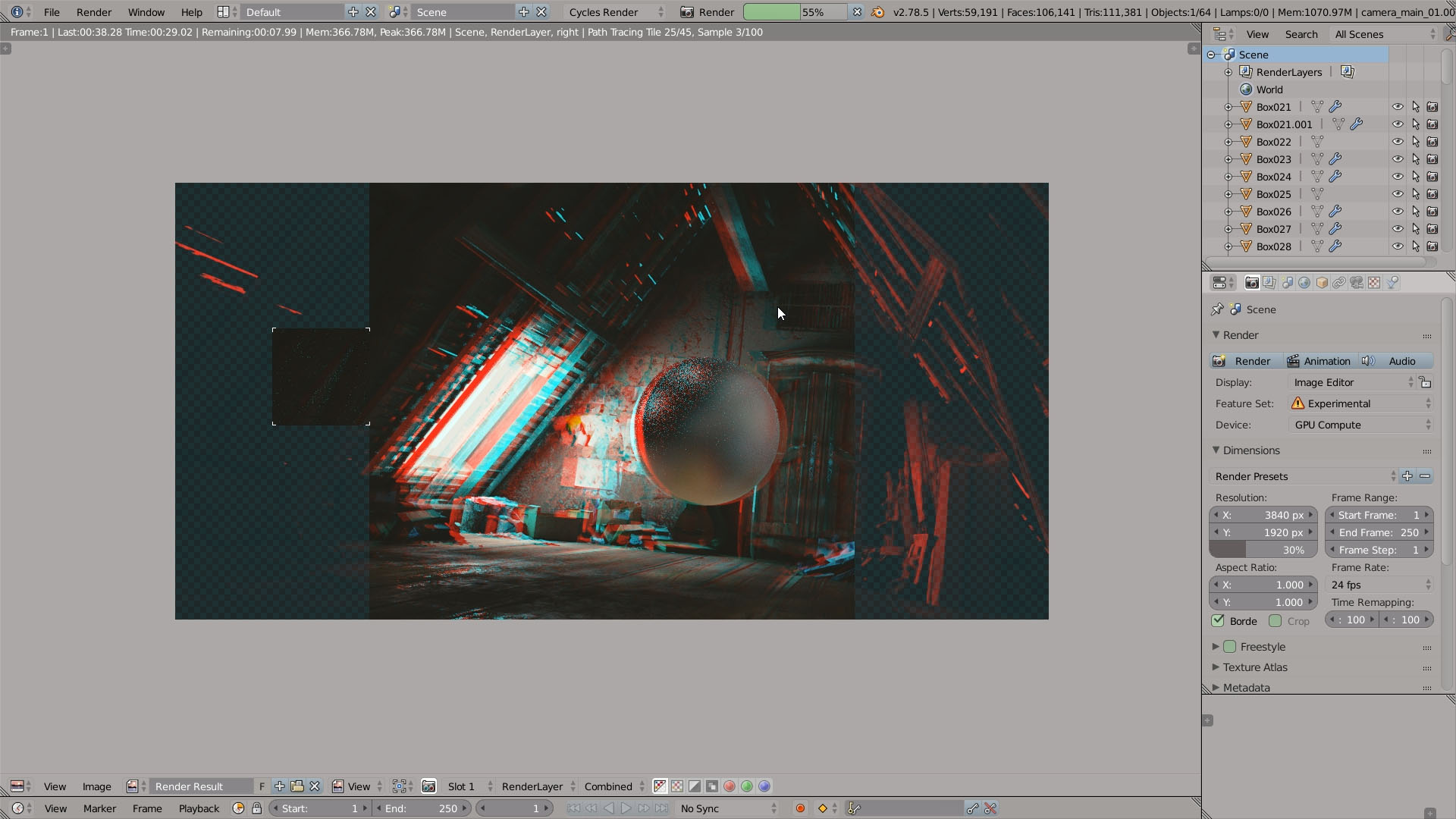Show red channel in image editor
The image size is (1456, 819).
(x=730, y=786)
